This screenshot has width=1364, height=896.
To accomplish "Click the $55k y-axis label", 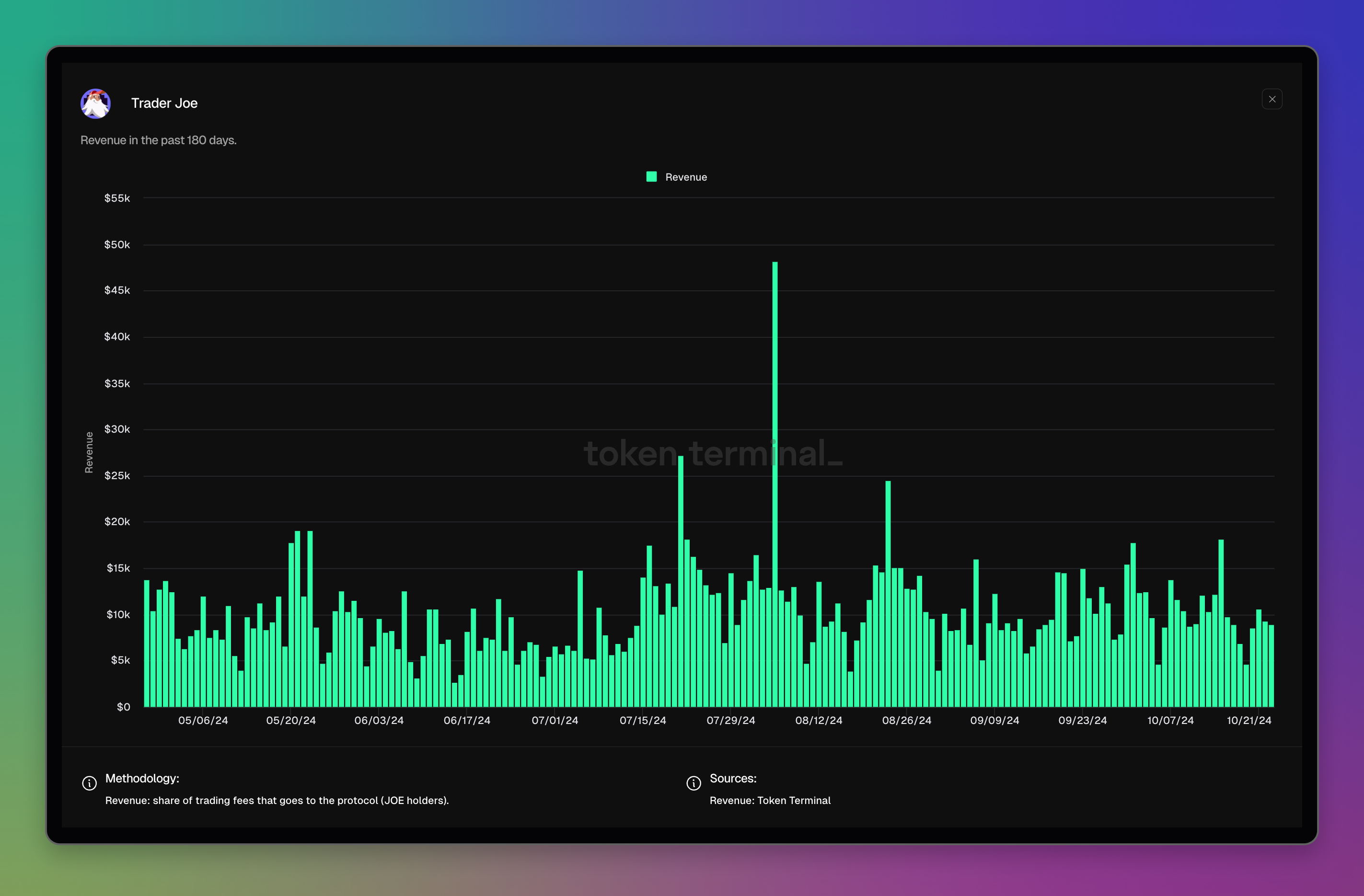I will click(x=117, y=198).
